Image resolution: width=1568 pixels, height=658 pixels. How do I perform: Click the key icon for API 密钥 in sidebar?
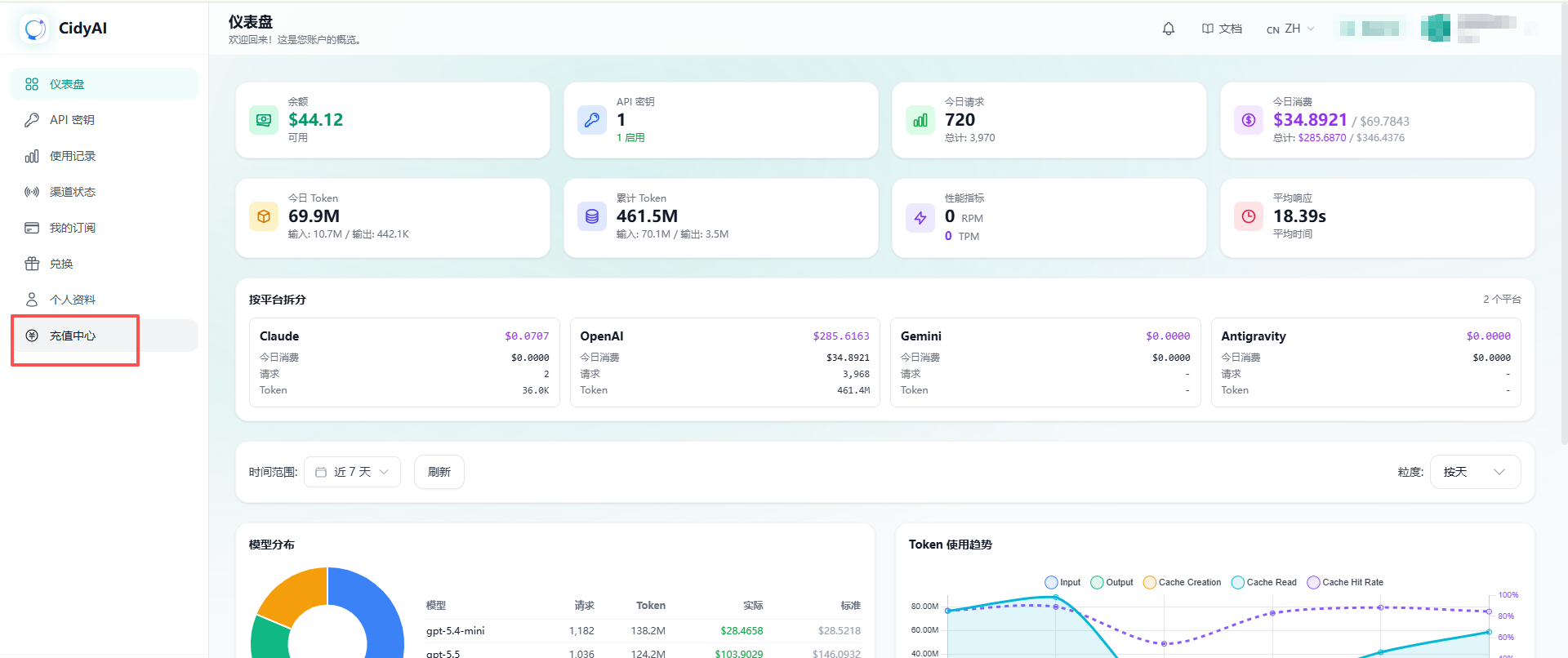click(x=32, y=120)
